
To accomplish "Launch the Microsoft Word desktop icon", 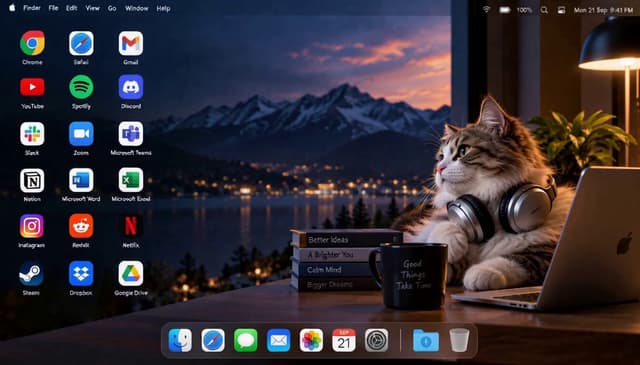I will (81, 180).
